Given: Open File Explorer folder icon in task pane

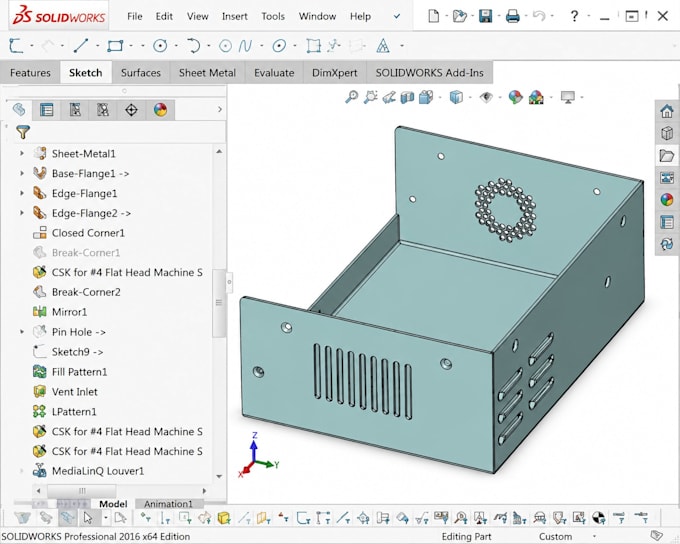Looking at the screenshot, I should 667,155.
